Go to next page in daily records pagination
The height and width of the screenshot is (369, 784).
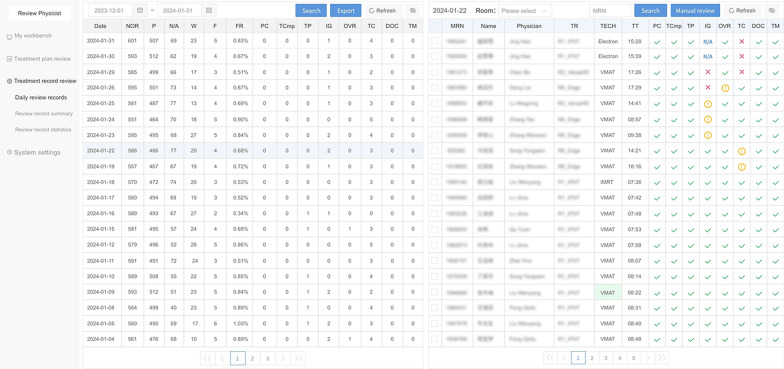pos(282,358)
